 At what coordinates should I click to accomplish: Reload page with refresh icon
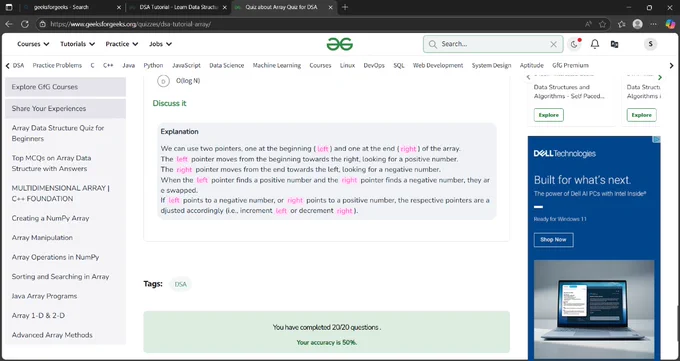click(25, 24)
